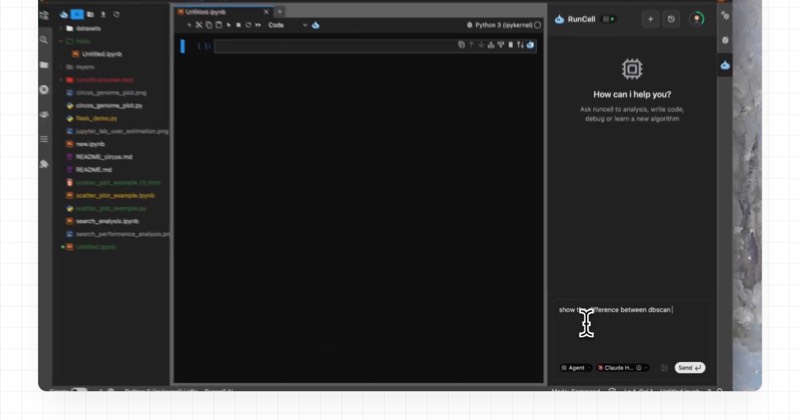Open jupyter_lab_user_estimation.png file
The width and height of the screenshot is (800, 420).
[x=122, y=131]
